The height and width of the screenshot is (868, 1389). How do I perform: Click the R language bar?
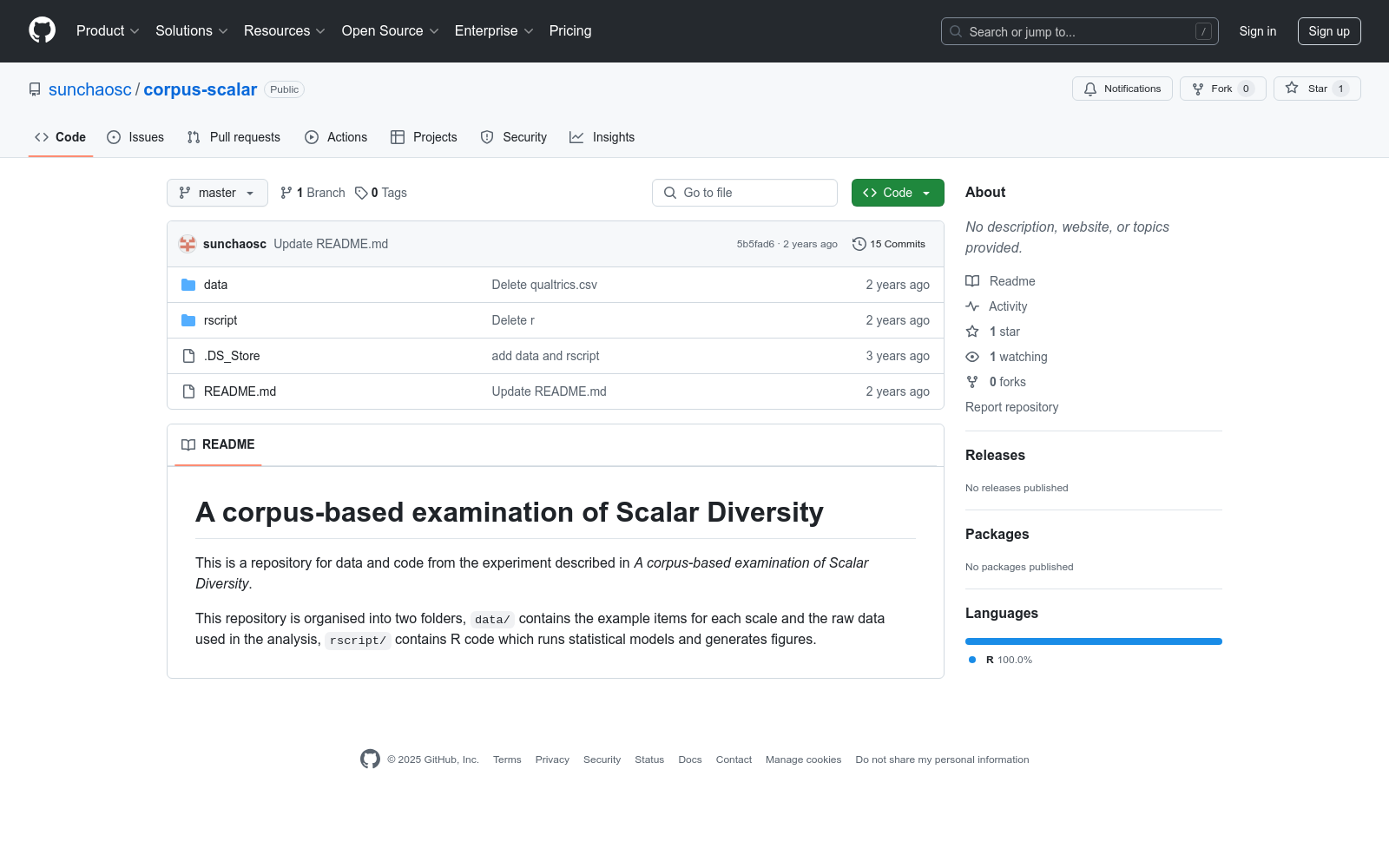[1094, 641]
